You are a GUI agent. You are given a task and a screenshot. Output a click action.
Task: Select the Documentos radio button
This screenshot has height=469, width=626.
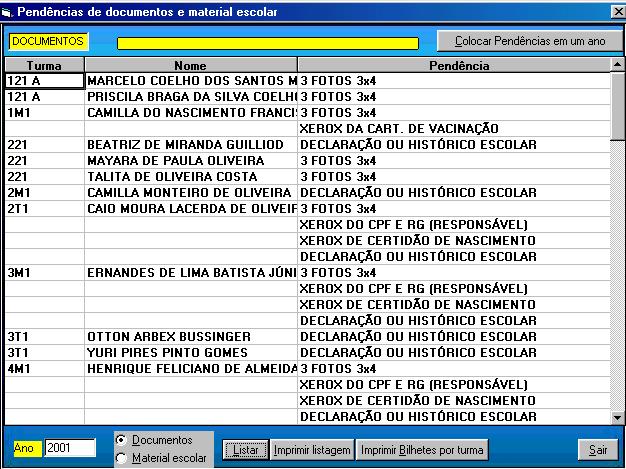pos(122,440)
